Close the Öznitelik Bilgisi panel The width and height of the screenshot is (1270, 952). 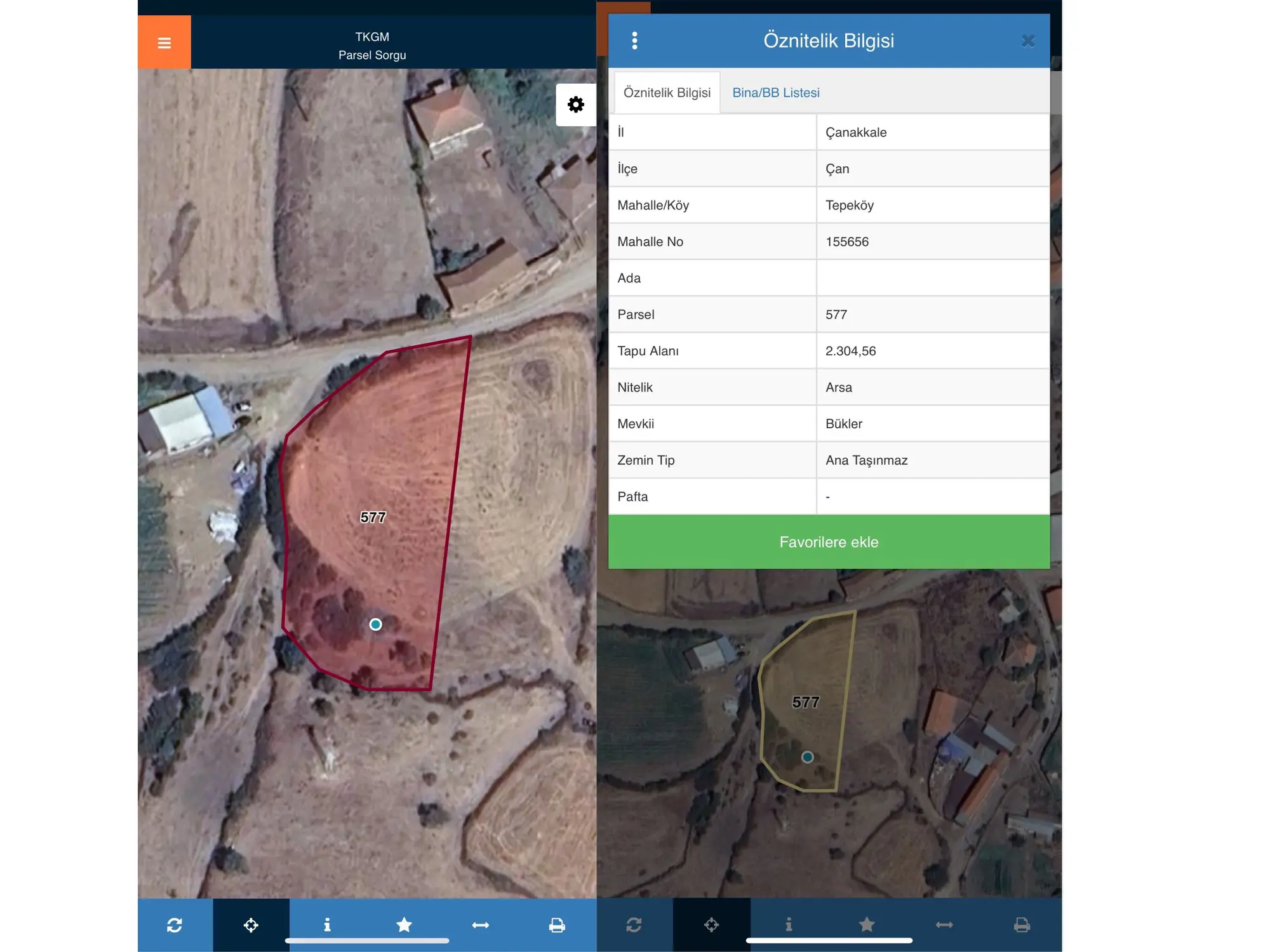point(1028,41)
